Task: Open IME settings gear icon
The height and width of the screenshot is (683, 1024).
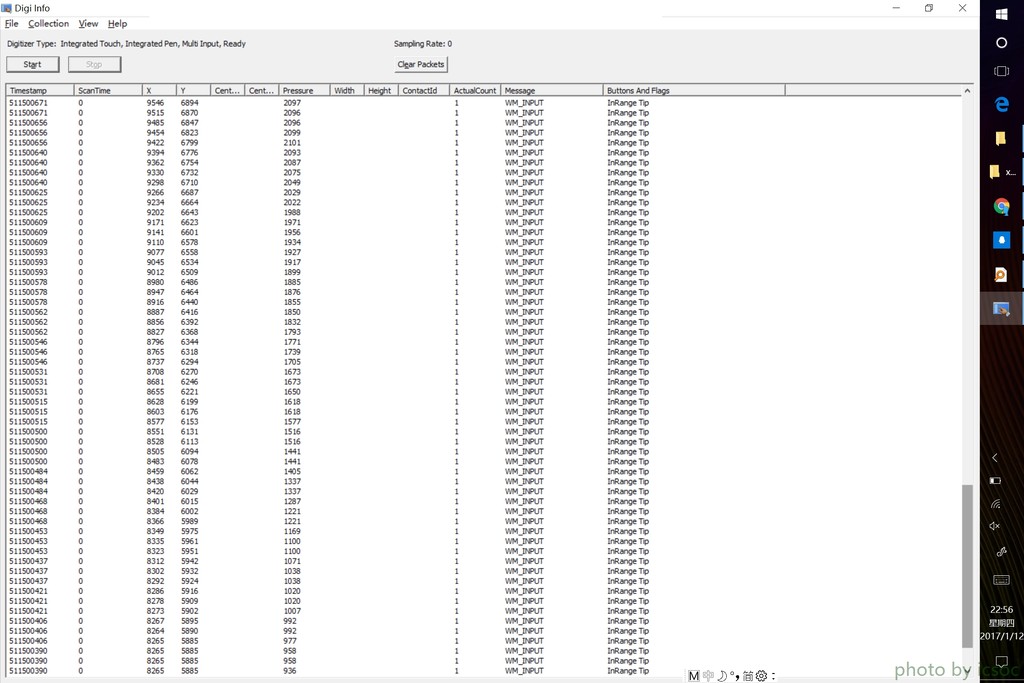Action: (761, 676)
